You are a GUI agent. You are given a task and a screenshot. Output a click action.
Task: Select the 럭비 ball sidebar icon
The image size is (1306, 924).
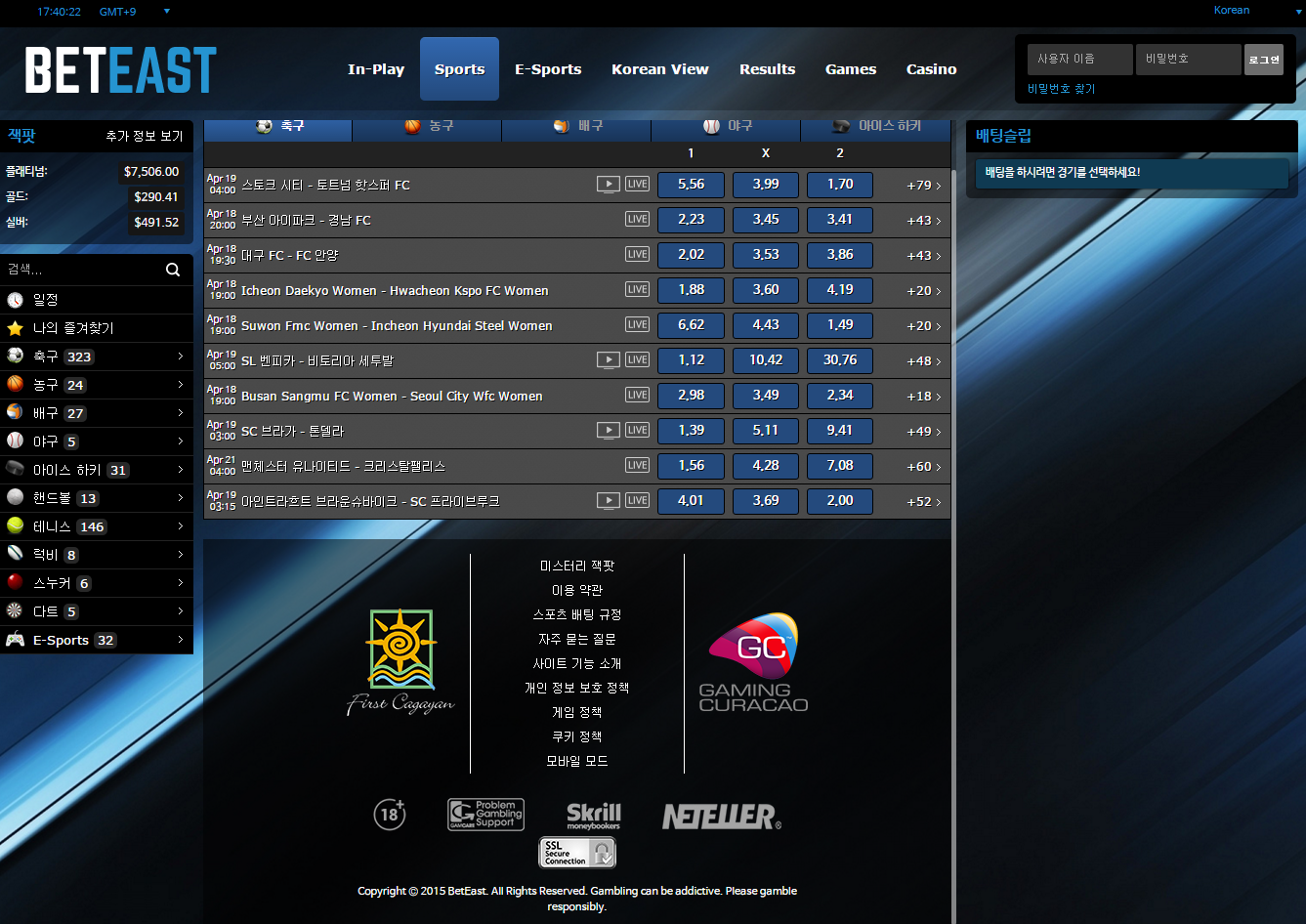pos(15,555)
